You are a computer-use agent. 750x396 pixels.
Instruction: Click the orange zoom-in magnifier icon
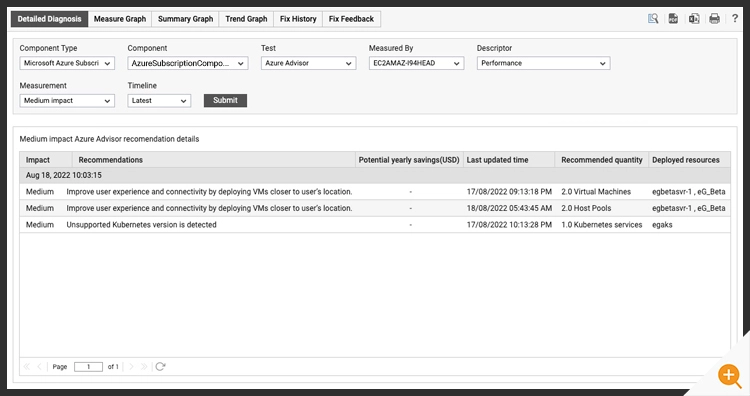pos(729,375)
